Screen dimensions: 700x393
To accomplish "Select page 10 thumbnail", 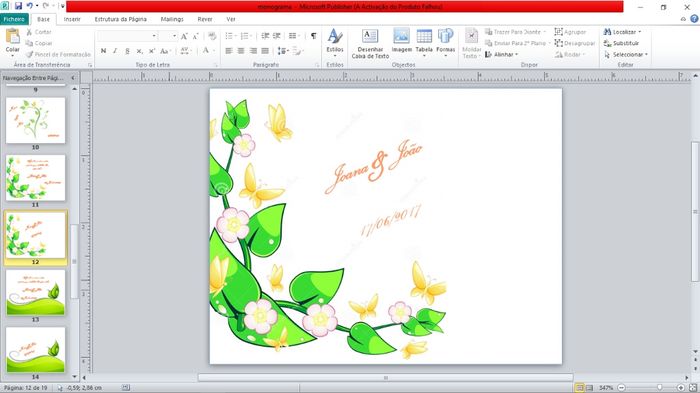I will [35, 121].
